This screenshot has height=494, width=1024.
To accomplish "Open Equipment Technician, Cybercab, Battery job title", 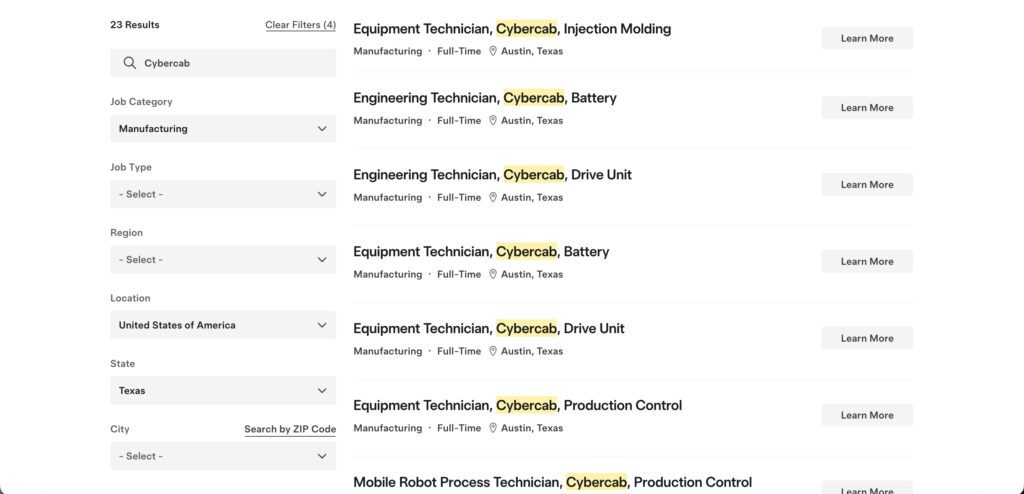I will 481,252.
